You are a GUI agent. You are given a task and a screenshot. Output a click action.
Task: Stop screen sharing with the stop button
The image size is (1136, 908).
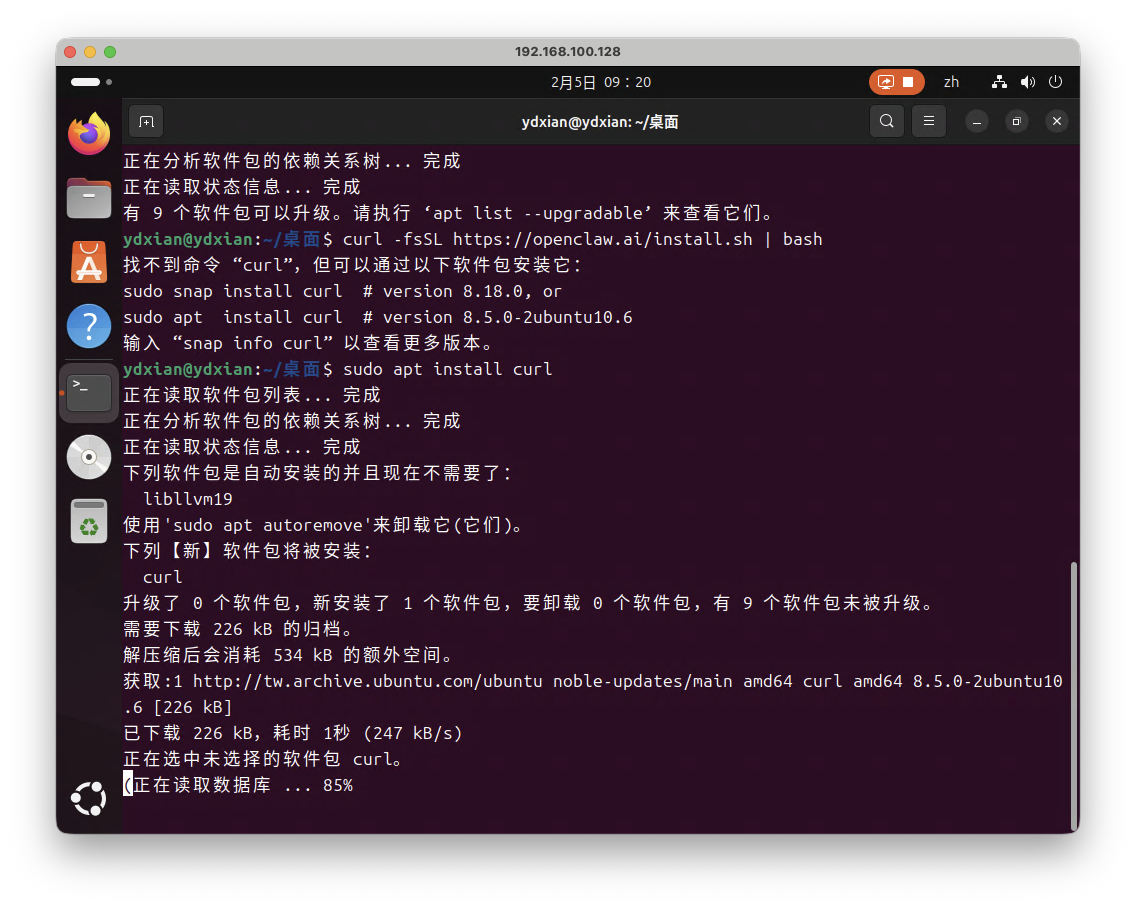[x=908, y=82]
